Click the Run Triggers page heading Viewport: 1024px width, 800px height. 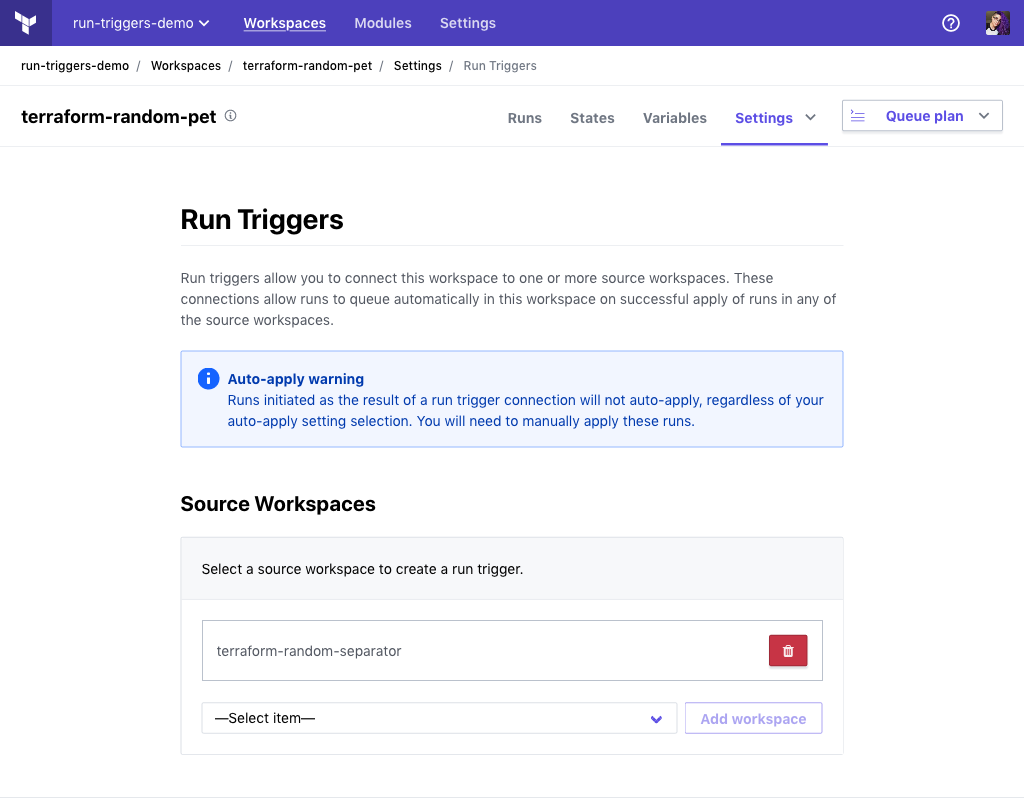262,220
